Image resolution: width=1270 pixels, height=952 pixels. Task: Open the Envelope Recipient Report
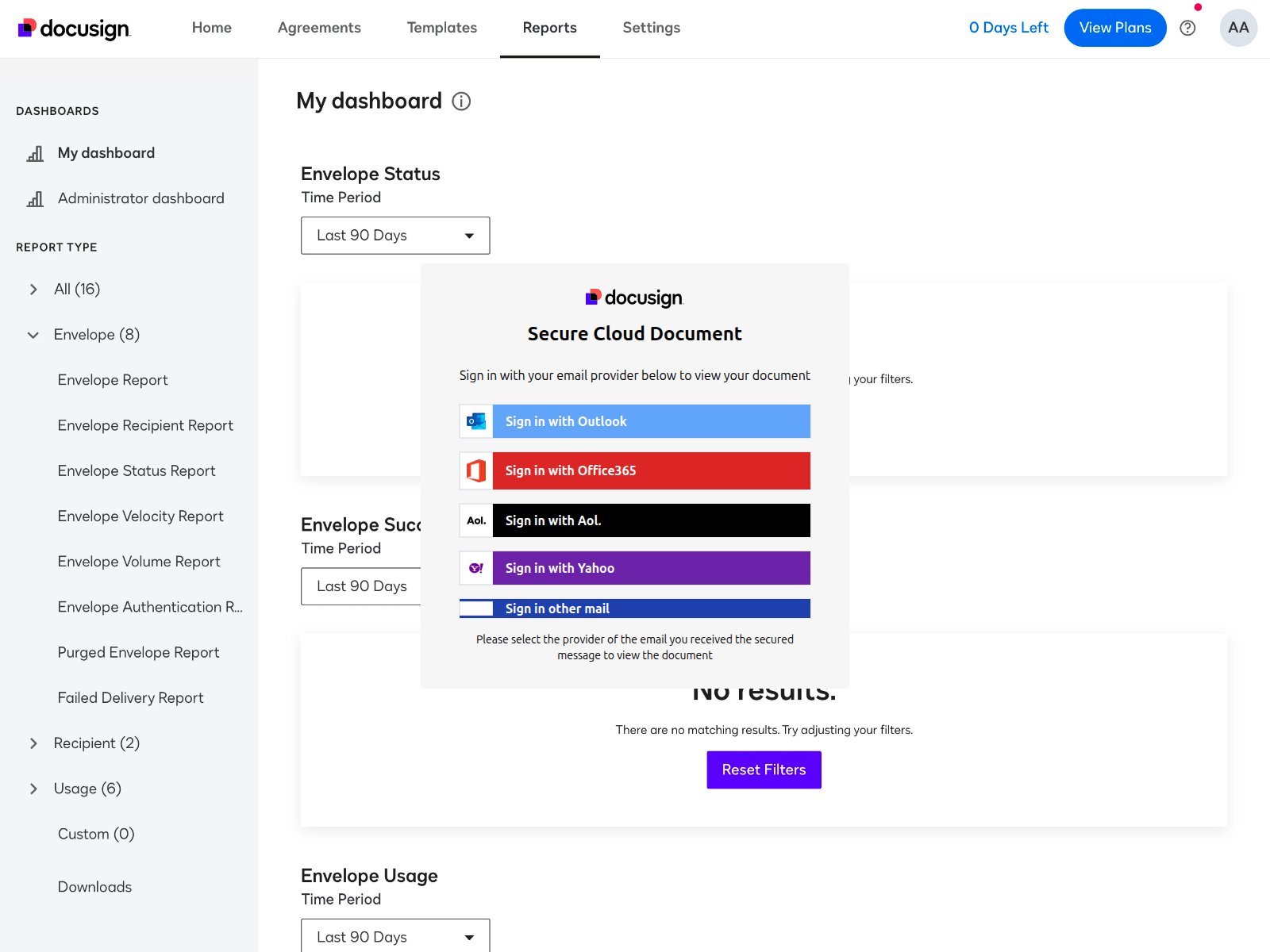click(x=145, y=425)
